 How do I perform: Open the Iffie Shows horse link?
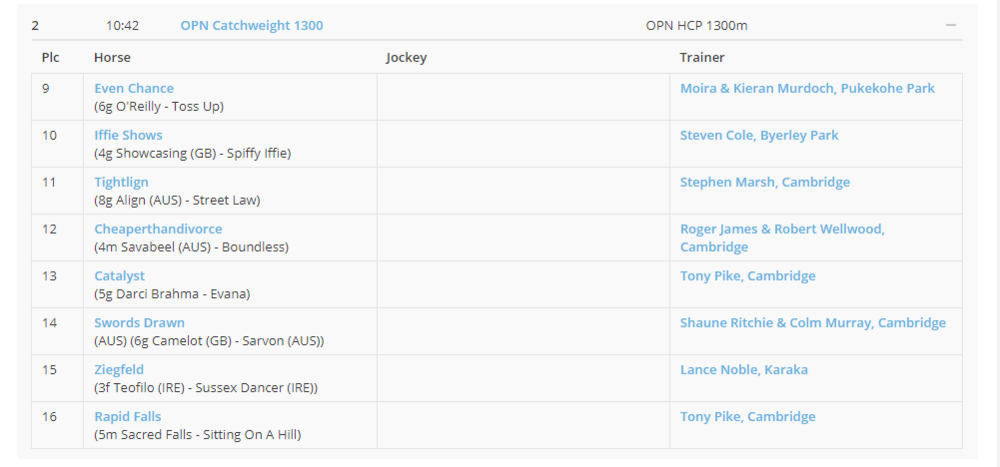coord(128,135)
